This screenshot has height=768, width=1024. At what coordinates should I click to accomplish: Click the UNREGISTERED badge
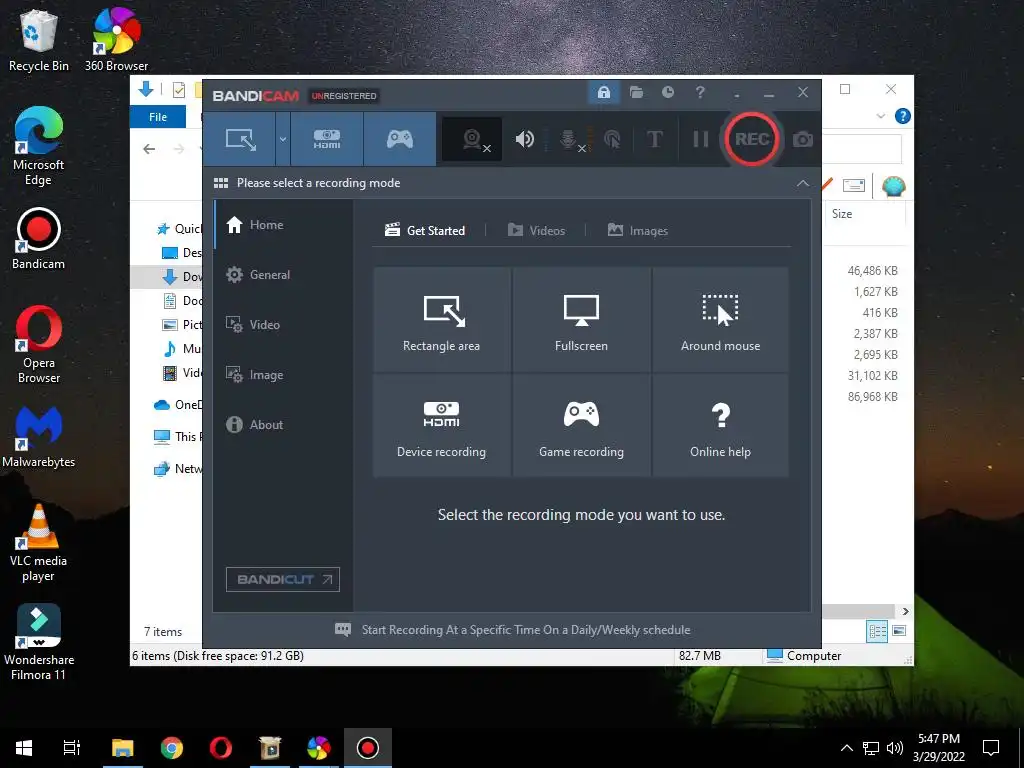pyautogui.click(x=344, y=96)
